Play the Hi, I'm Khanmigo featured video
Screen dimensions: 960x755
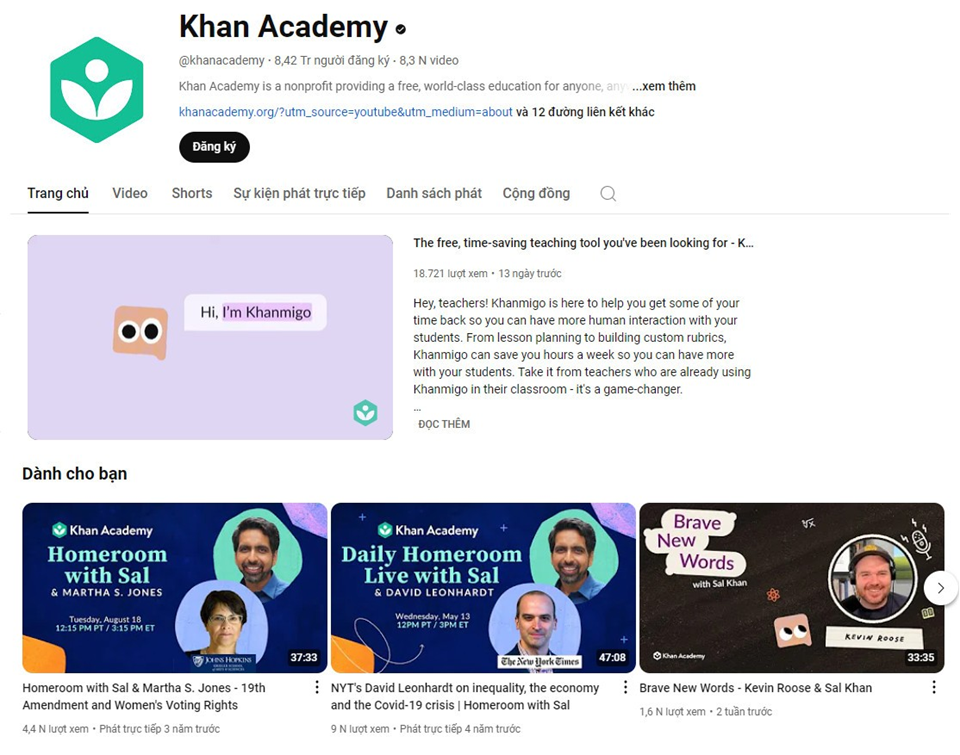210,337
